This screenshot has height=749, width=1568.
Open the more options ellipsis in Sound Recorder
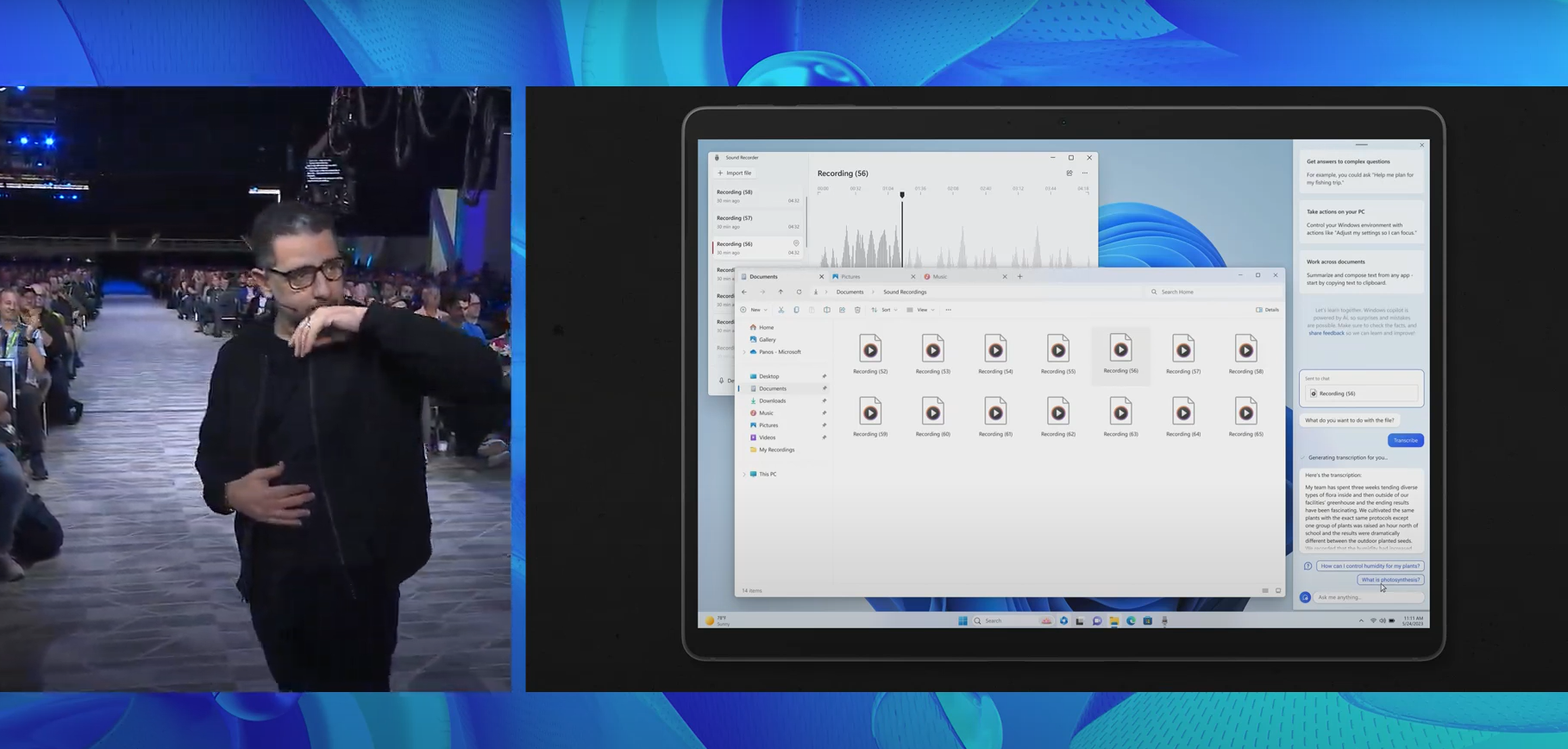(1085, 173)
